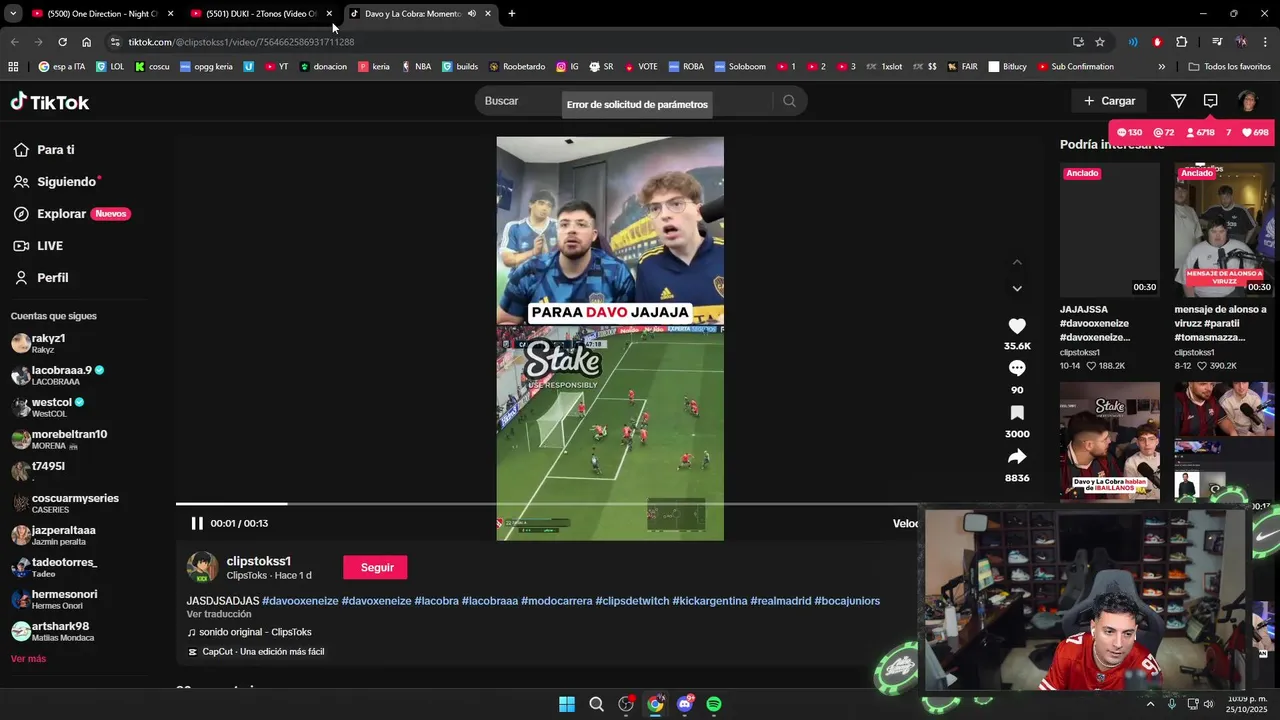
Task: Open the Sub Confirmation bookmark
Action: (x=1075, y=67)
